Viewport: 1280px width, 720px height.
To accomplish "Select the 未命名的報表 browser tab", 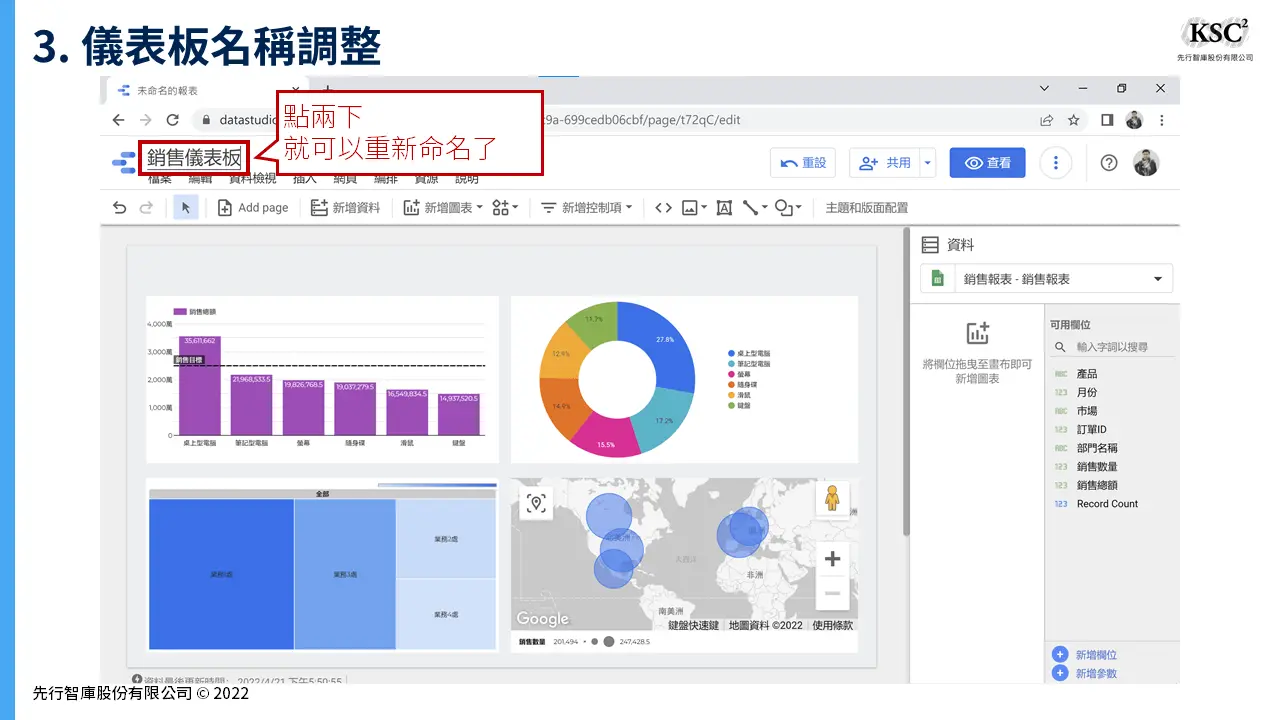I will coord(206,90).
